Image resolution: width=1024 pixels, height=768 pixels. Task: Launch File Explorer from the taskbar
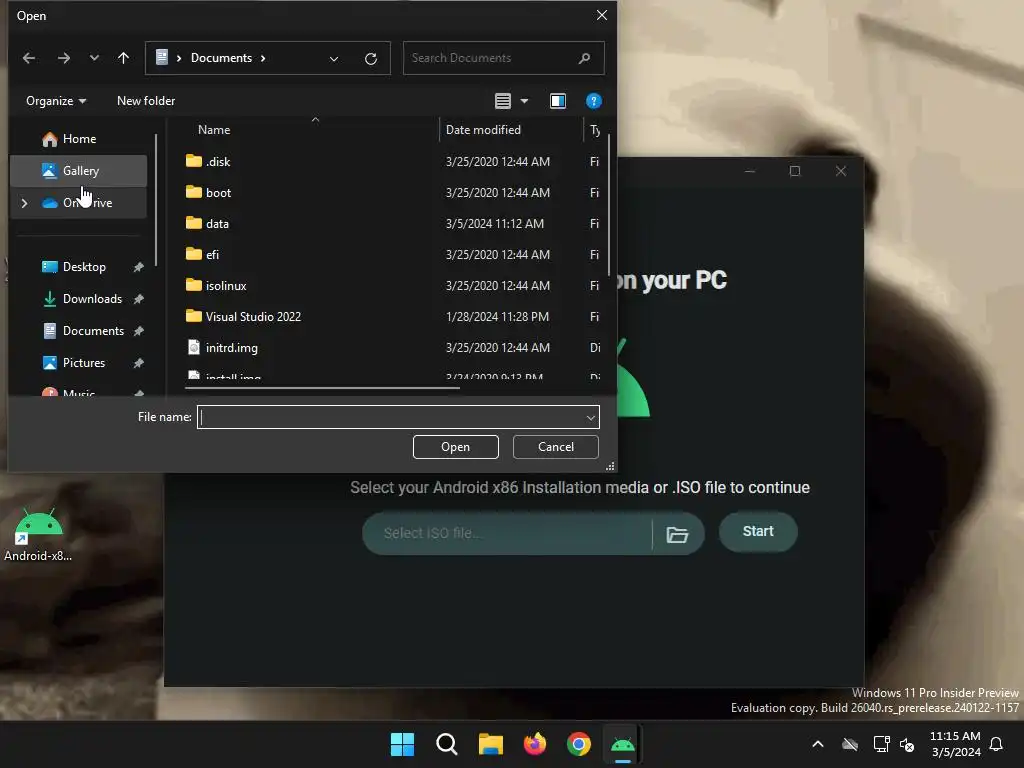pyautogui.click(x=490, y=744)
